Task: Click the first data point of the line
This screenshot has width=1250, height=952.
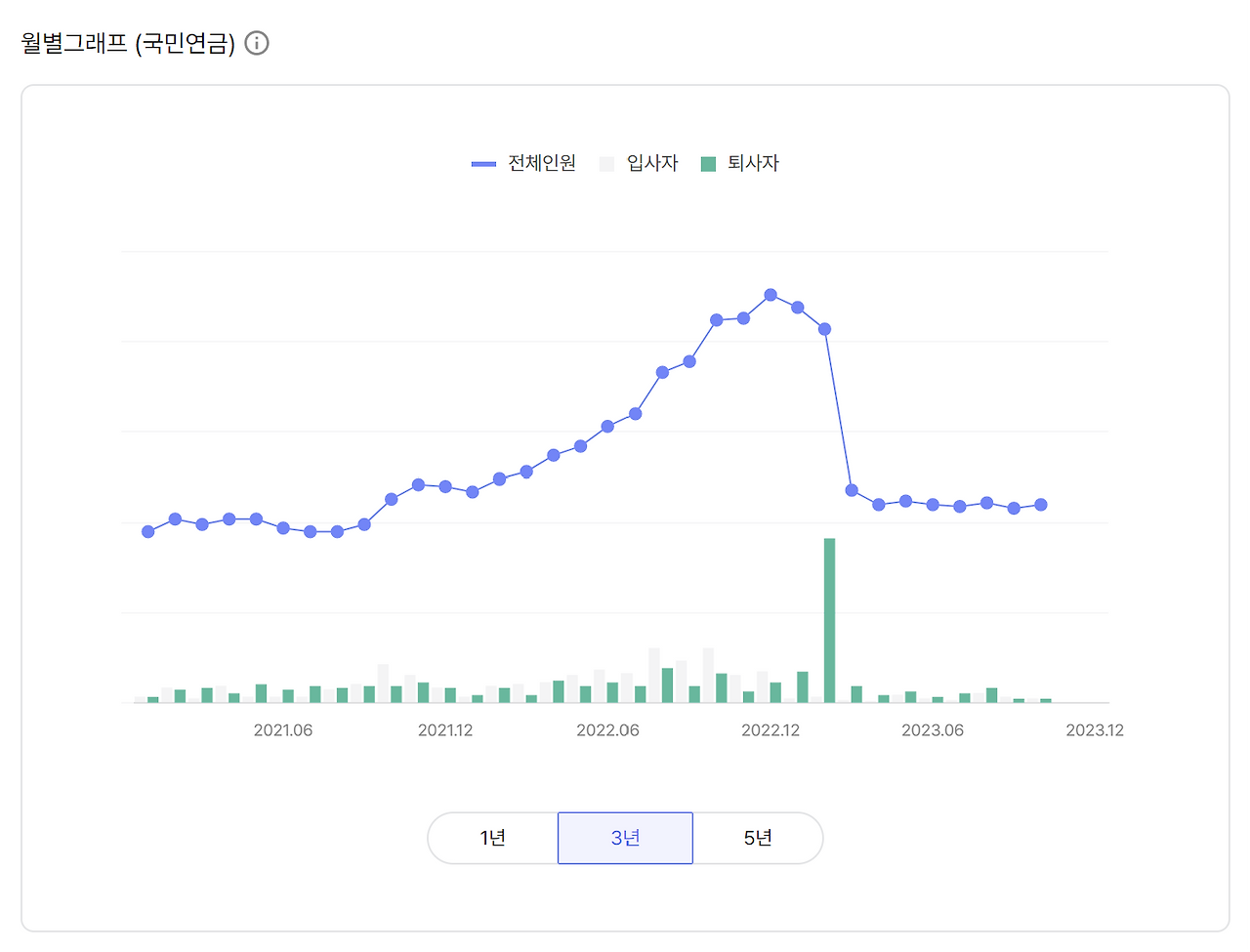Action: click(x=147, y=532)
